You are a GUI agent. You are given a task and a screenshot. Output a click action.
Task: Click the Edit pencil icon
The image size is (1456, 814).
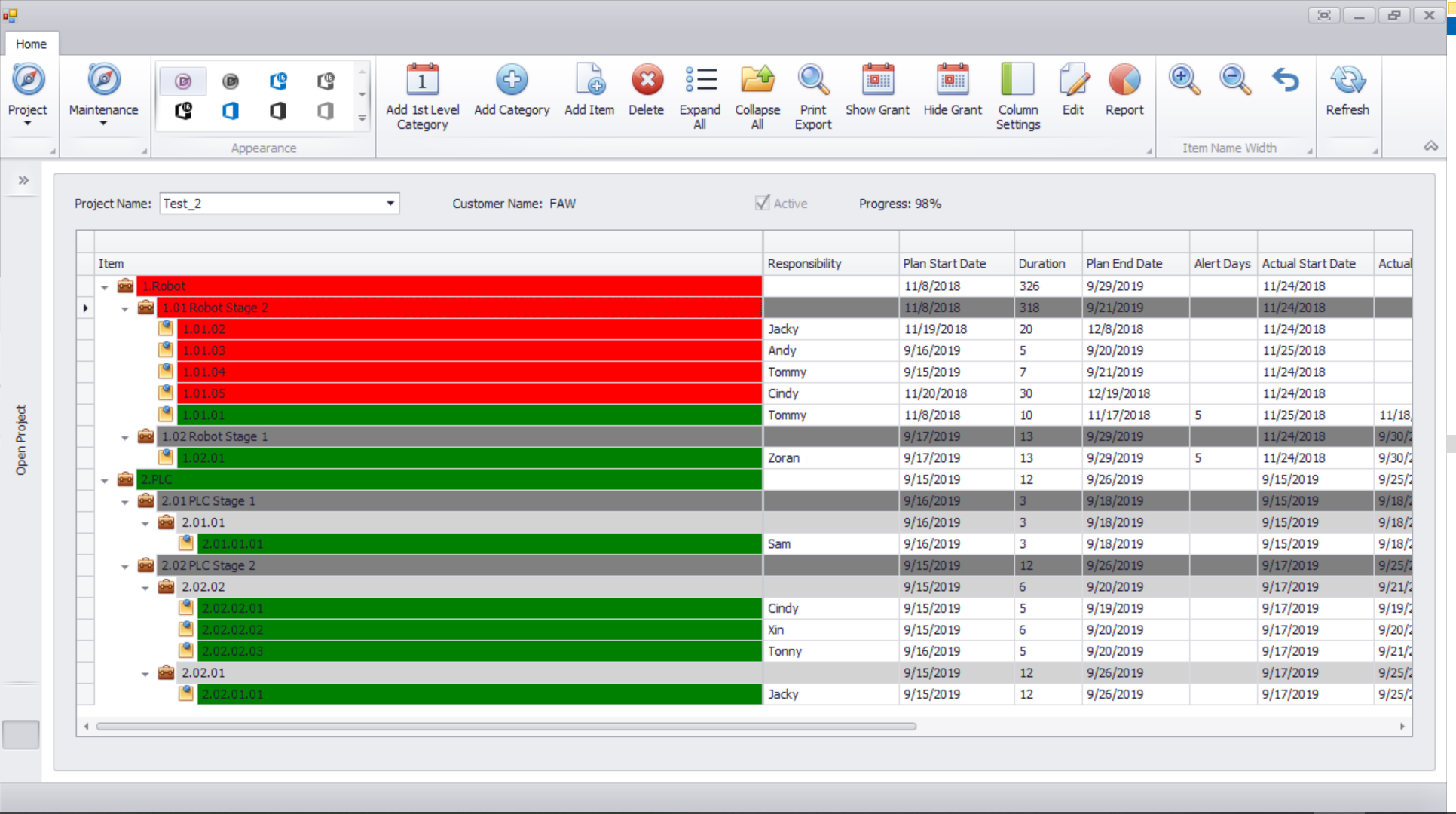tap(1073, 80)
